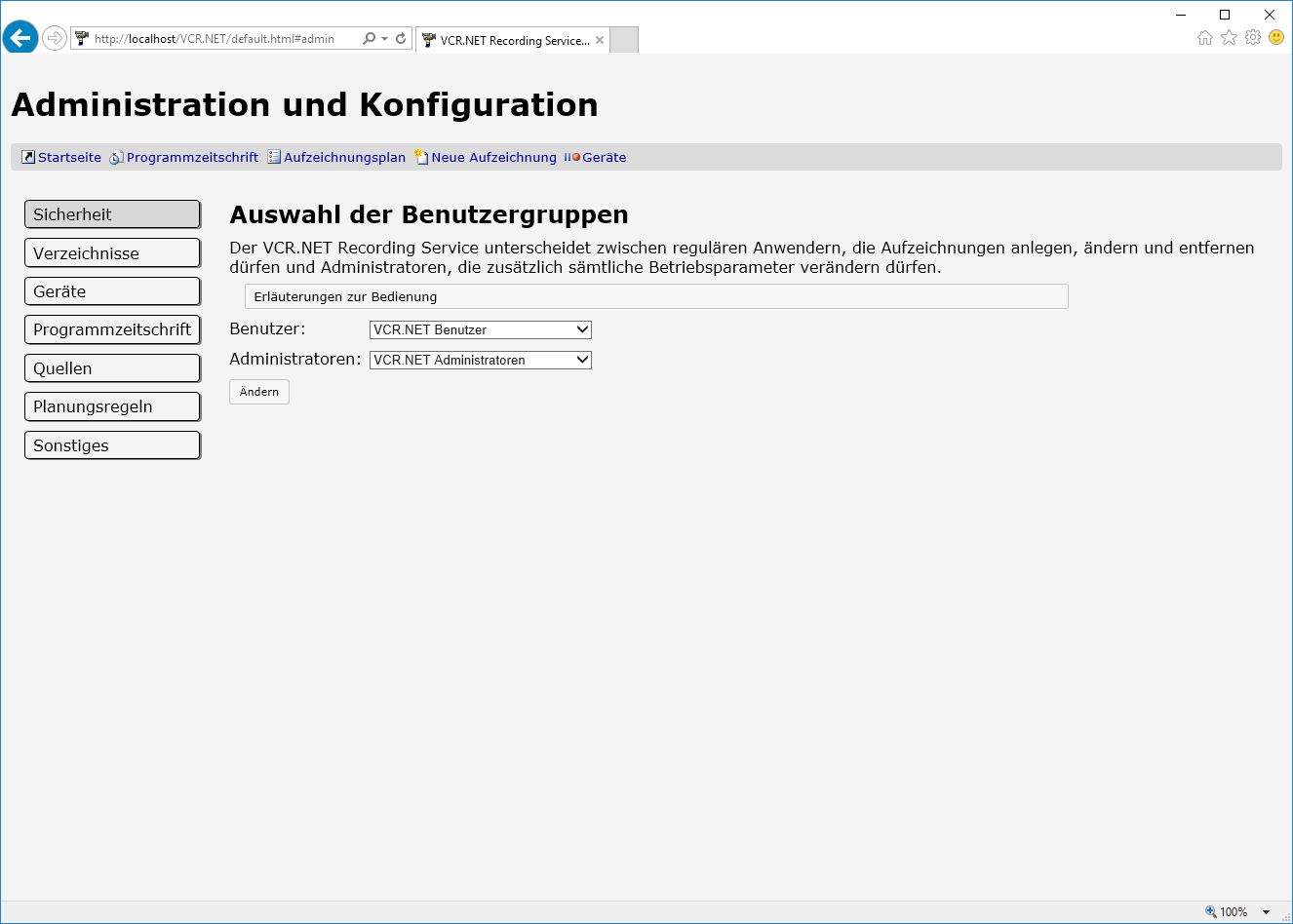This screenshot has height=924, width=1293.
Task: Expand the browser zoom level menu
Action: pyautogui.click(x=1266, y=912)
